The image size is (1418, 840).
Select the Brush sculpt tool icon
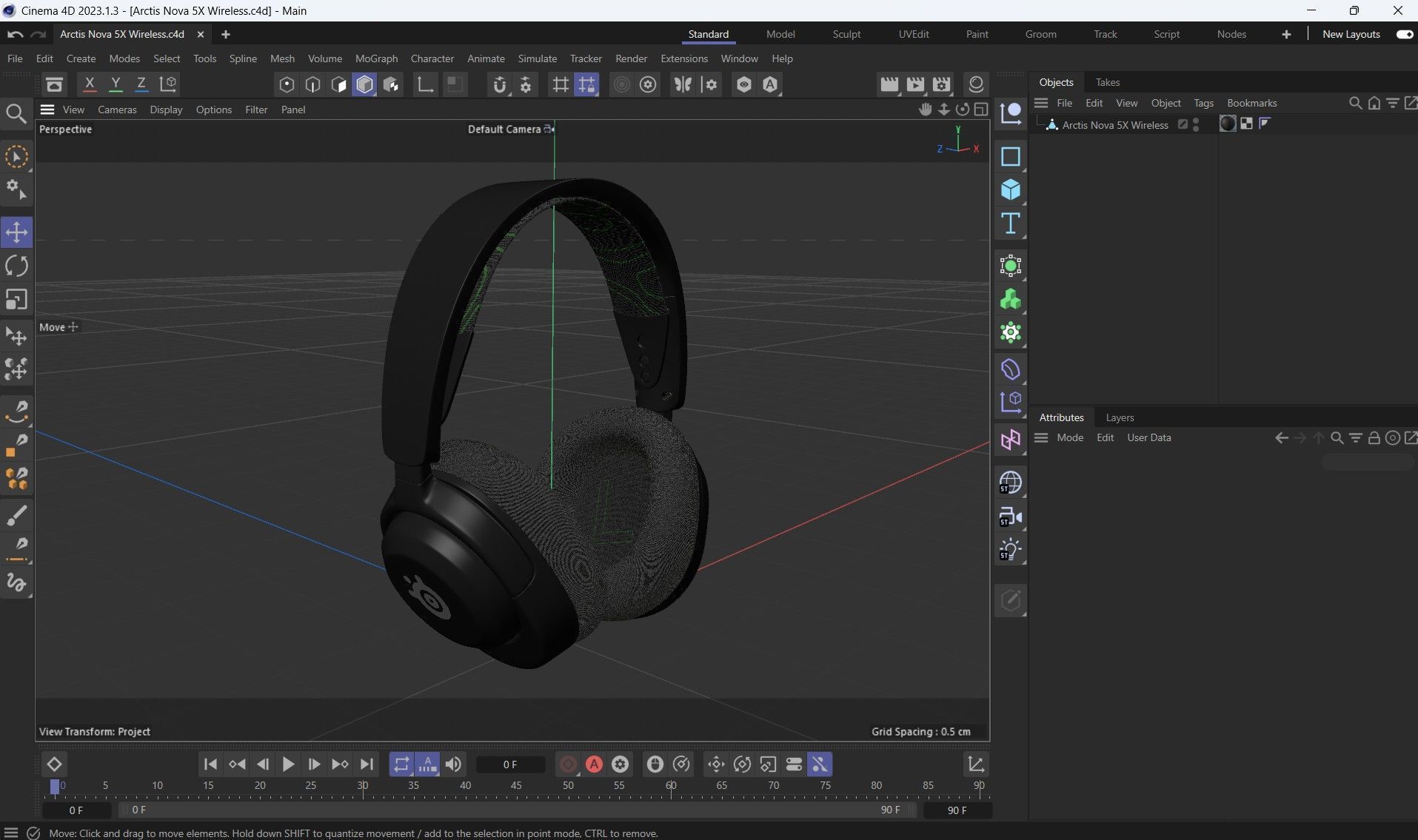click(16, 514)
